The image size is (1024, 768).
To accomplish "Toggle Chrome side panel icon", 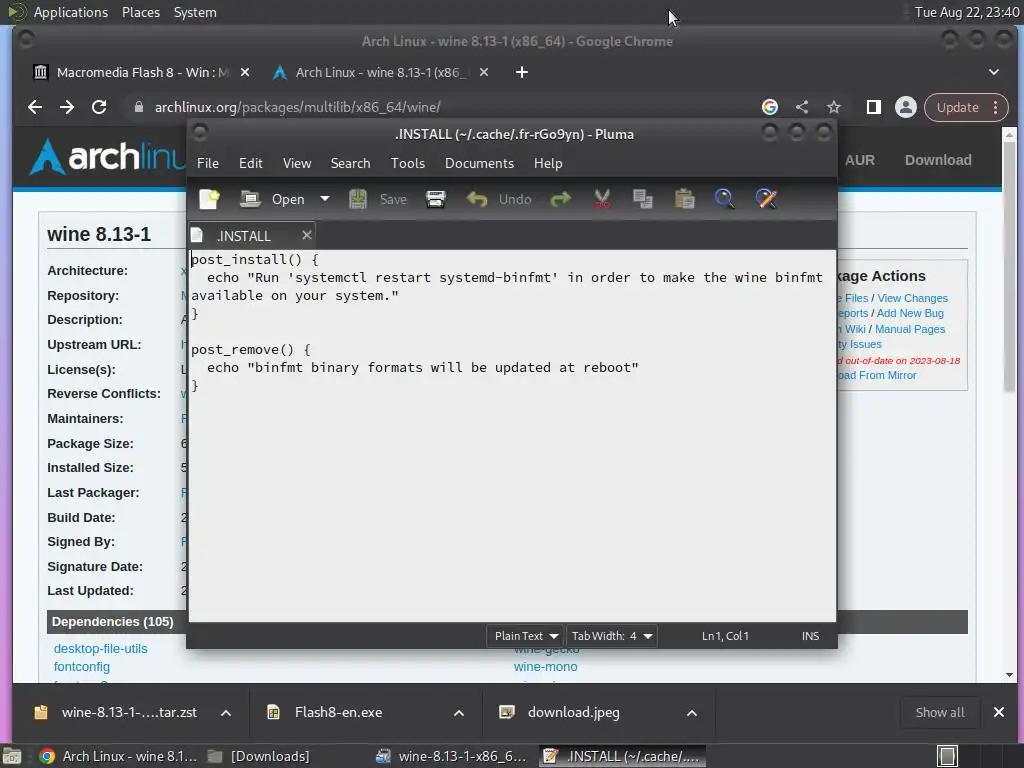I will click(x=874, y=107).
